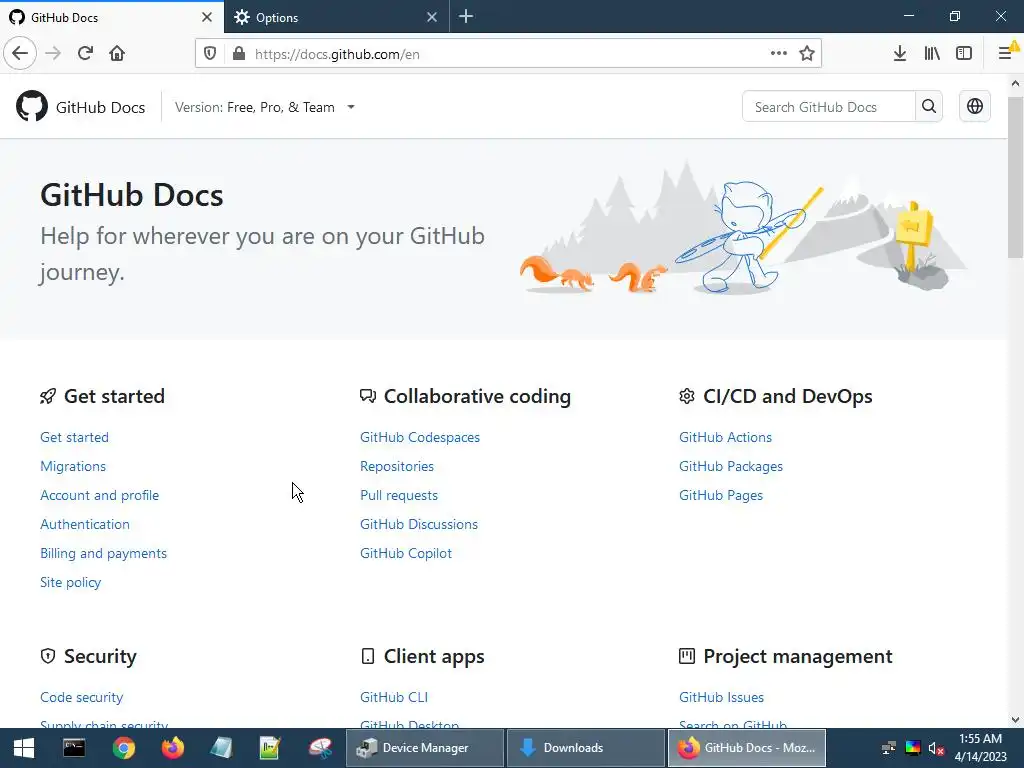
Task: Open GitHub Codespaces link
Action: pyautogui.click(x=420, y=438)
